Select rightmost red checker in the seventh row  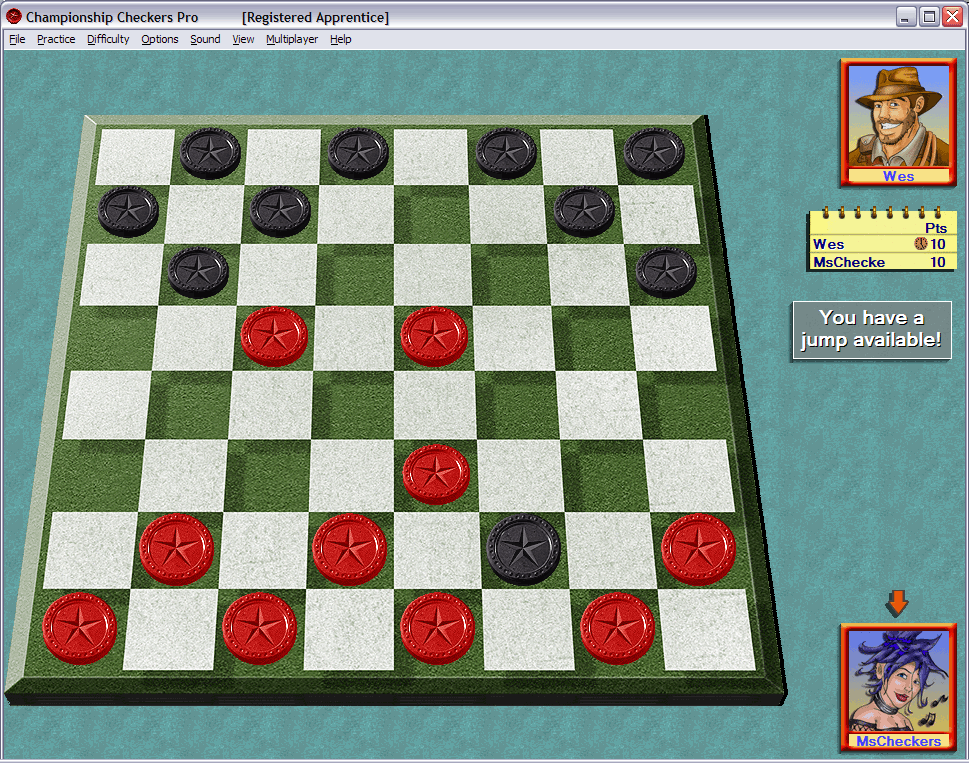tap(699, 549)
